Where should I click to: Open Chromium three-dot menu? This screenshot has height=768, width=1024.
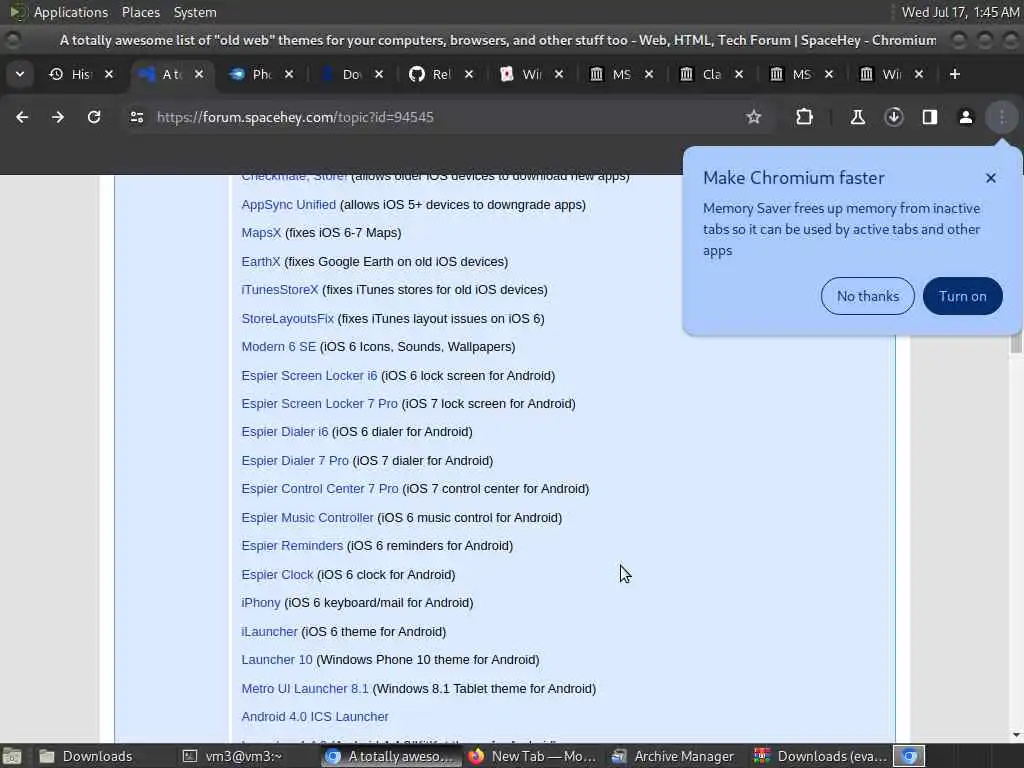[1002, 117]
